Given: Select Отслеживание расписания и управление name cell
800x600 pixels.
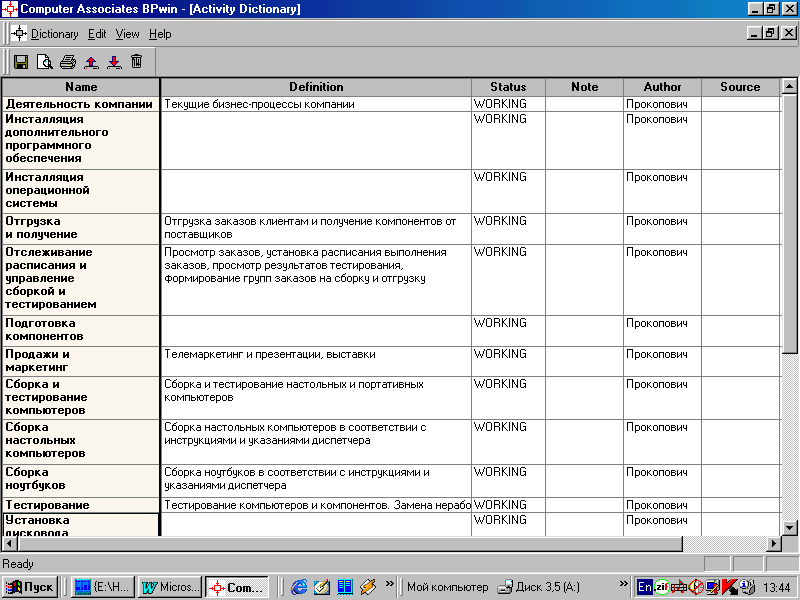Looking at the screenshot, I should coord(81,280).
